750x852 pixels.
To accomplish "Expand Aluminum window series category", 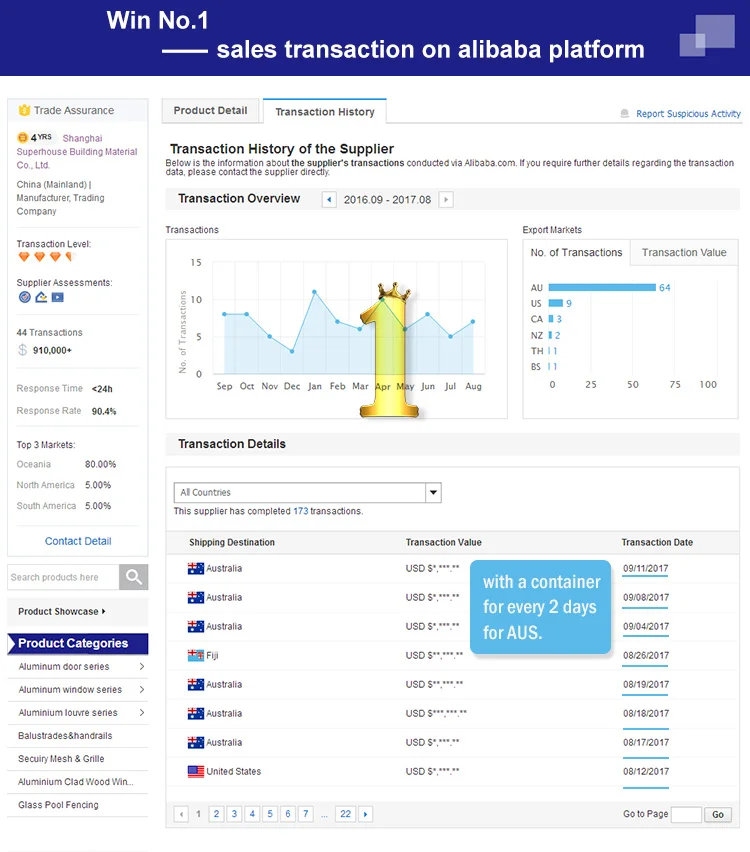I will pyautogui.click(x=142, y=690).
